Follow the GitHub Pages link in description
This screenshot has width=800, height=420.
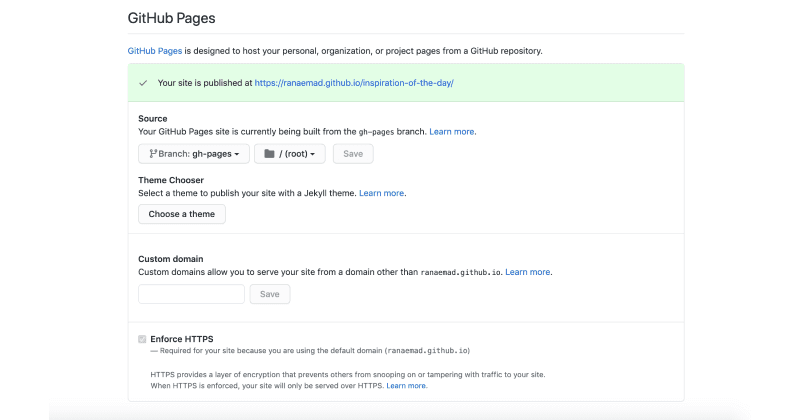tap(154, 50)
